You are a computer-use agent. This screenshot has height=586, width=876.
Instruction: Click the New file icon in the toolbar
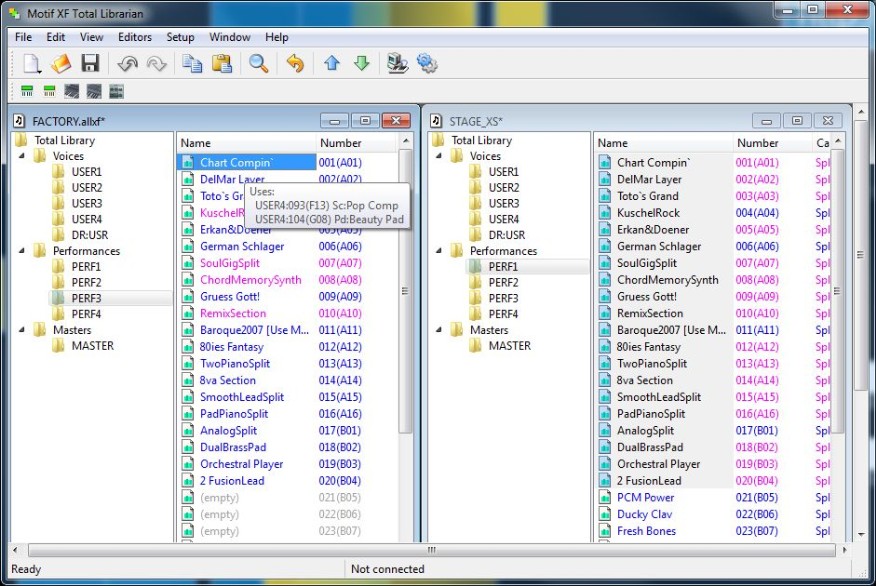[x=32, y=64]
